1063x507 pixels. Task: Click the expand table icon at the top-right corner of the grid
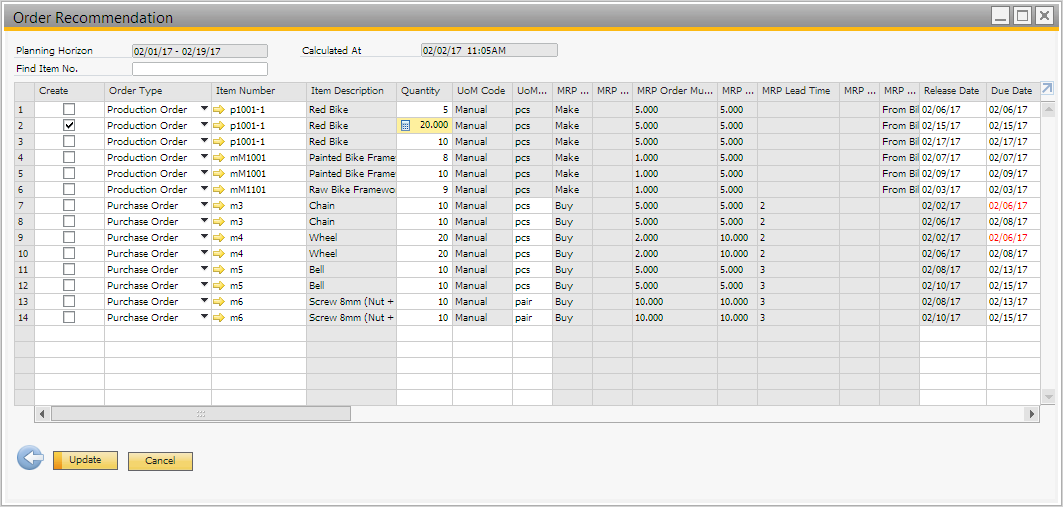[x=1047, y=90]
